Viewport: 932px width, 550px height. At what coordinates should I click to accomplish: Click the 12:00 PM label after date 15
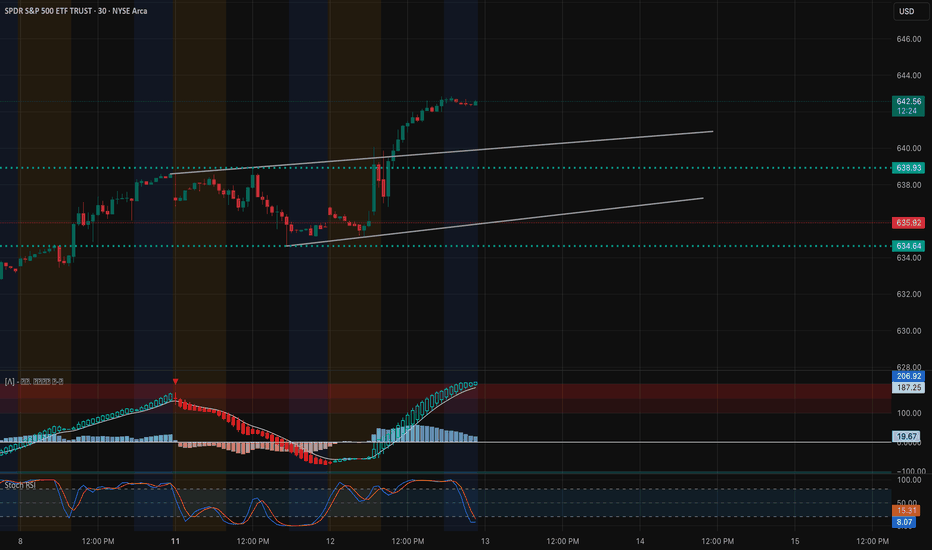(x=873, y=541)
